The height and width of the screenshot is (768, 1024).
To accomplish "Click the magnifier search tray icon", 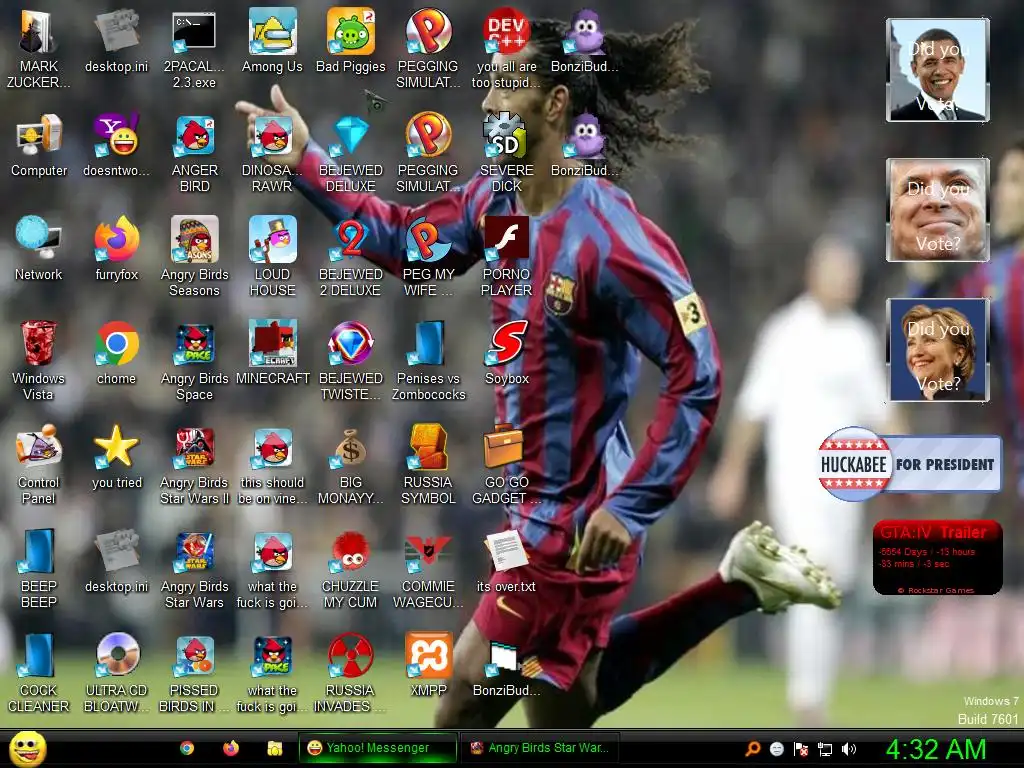I will coord(752,749).
